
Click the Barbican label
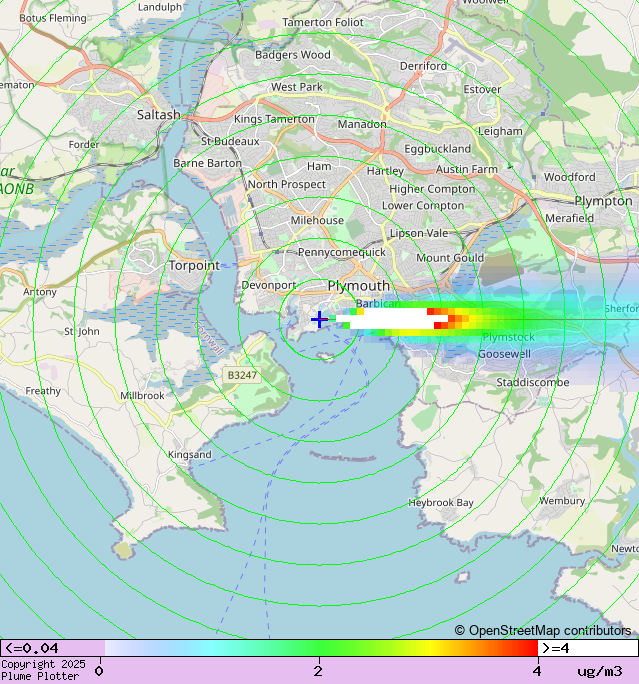[378, 303]
